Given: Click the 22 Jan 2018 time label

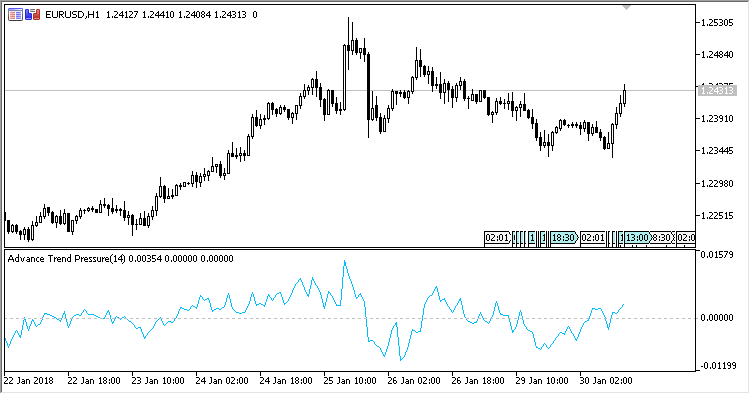Looking at the screenshot, I should pyautogui.click(x=29, y=381).
